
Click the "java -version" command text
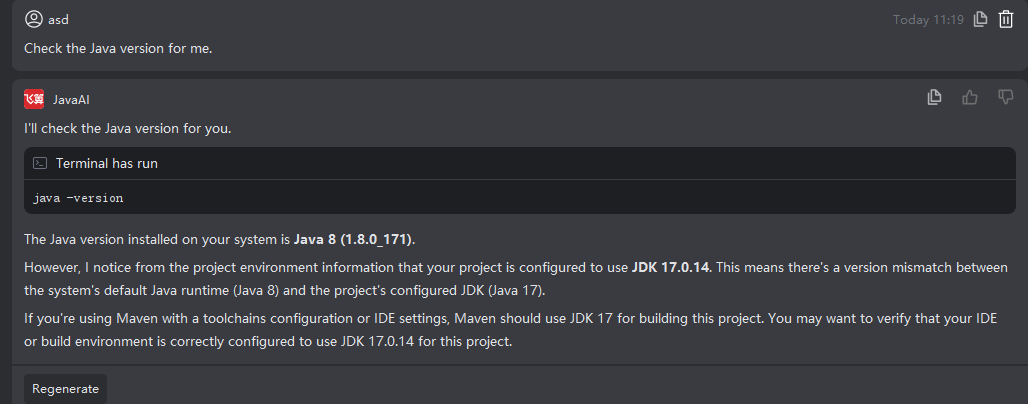click(x=78, y=198)
